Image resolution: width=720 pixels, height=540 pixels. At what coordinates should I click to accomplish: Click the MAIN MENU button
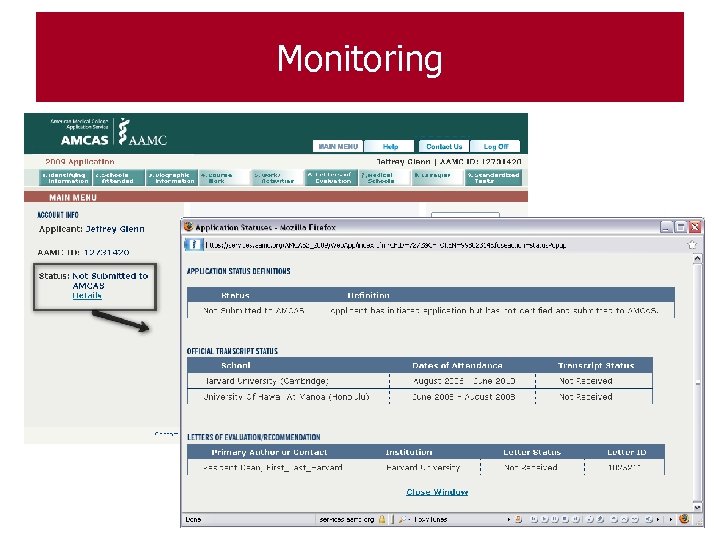click(338, 146)
